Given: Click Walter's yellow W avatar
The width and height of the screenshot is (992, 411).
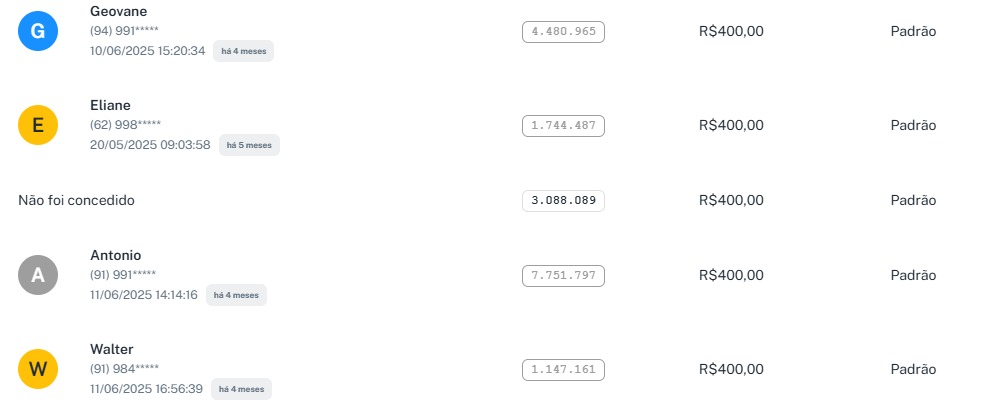Looking at the screenshot, I should tap(38, 369).
